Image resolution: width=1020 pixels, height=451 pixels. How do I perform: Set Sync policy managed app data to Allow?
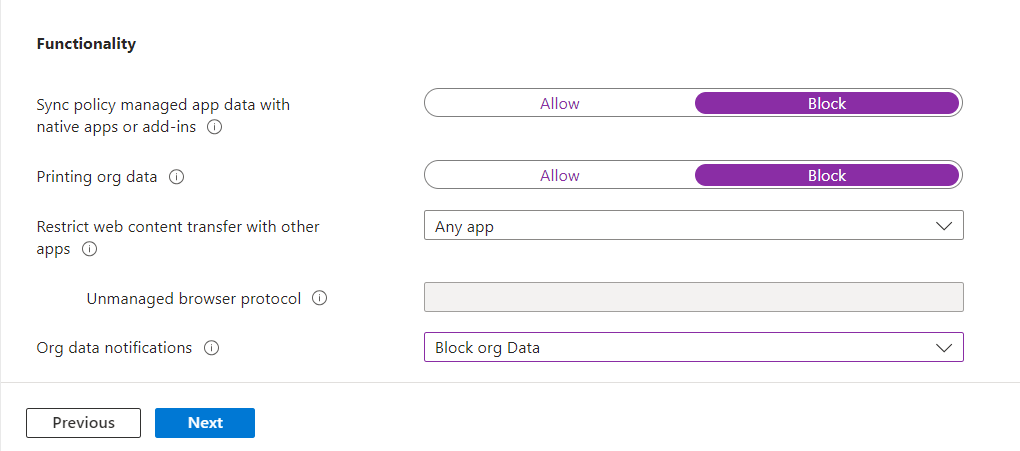tap(559, 103)
